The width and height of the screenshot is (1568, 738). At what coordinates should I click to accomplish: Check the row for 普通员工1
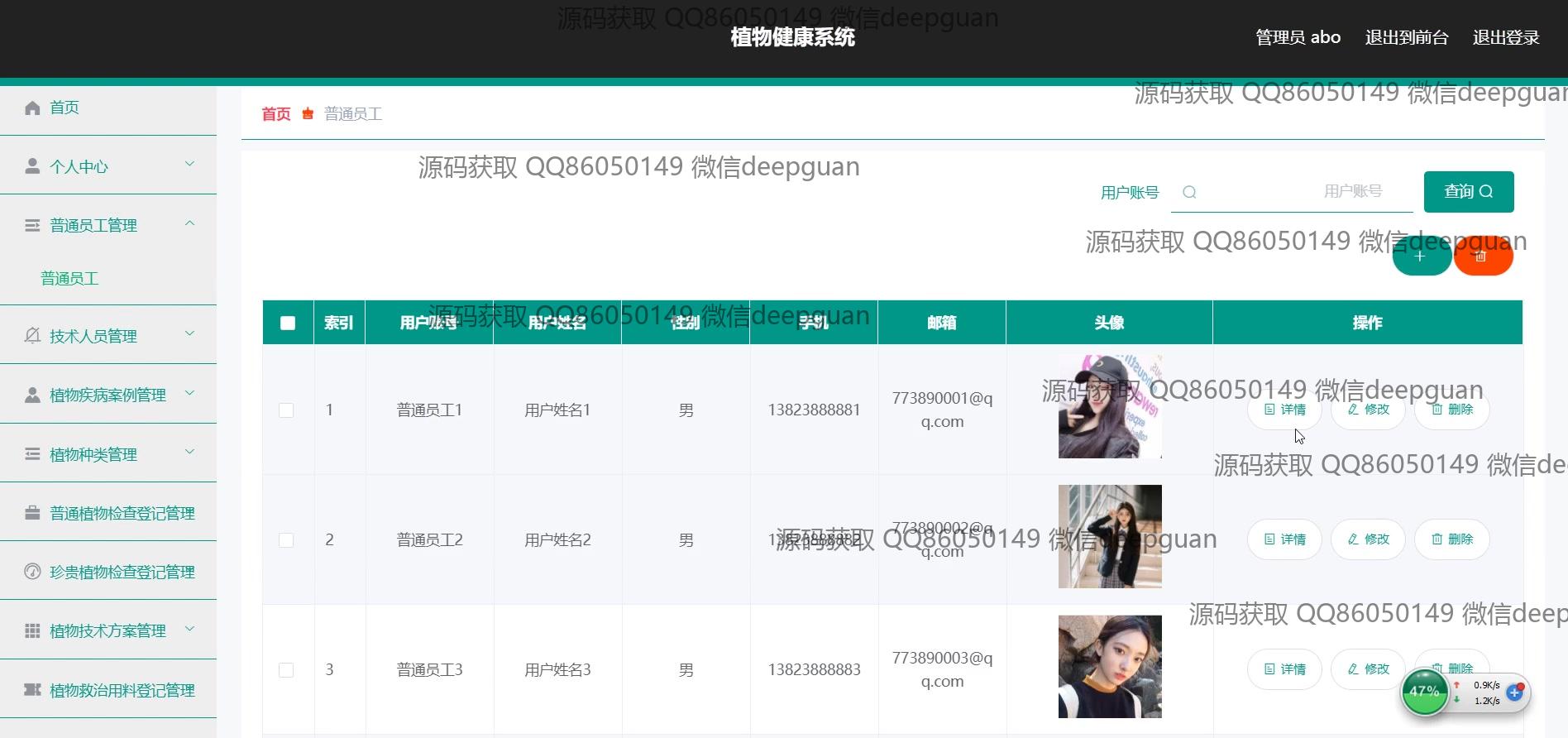[286, 410]
